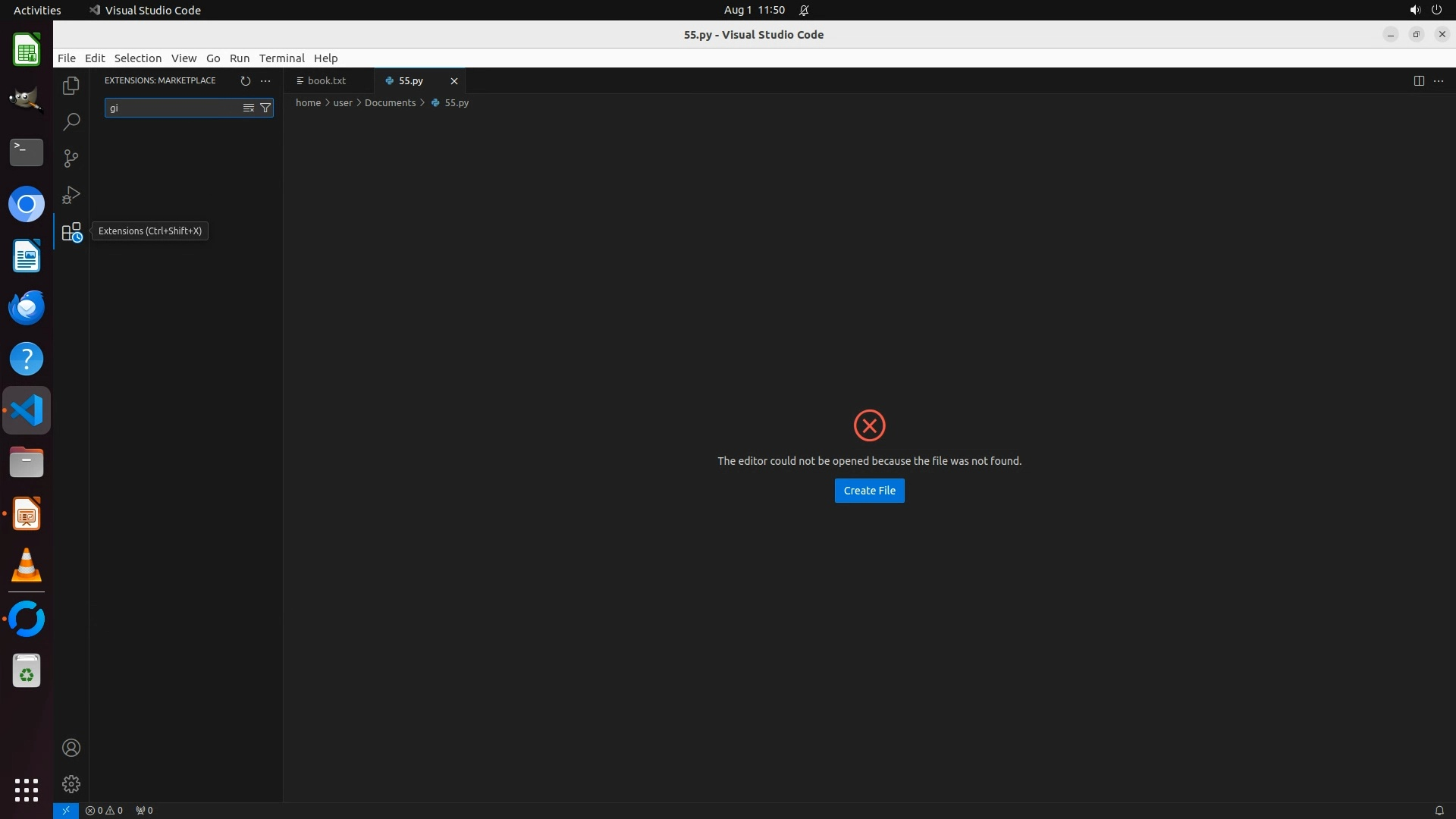The image size is (1456, 819).
Task: Open the Terminal menu
Action: click(x=281, y=58)
